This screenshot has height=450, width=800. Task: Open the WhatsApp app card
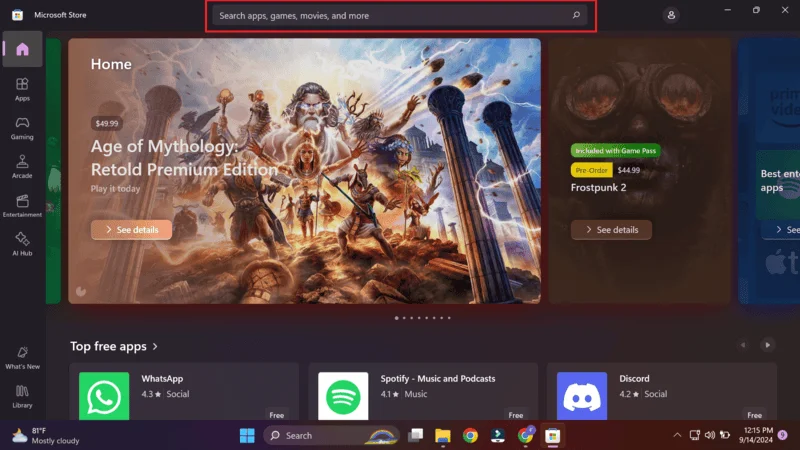184,392
